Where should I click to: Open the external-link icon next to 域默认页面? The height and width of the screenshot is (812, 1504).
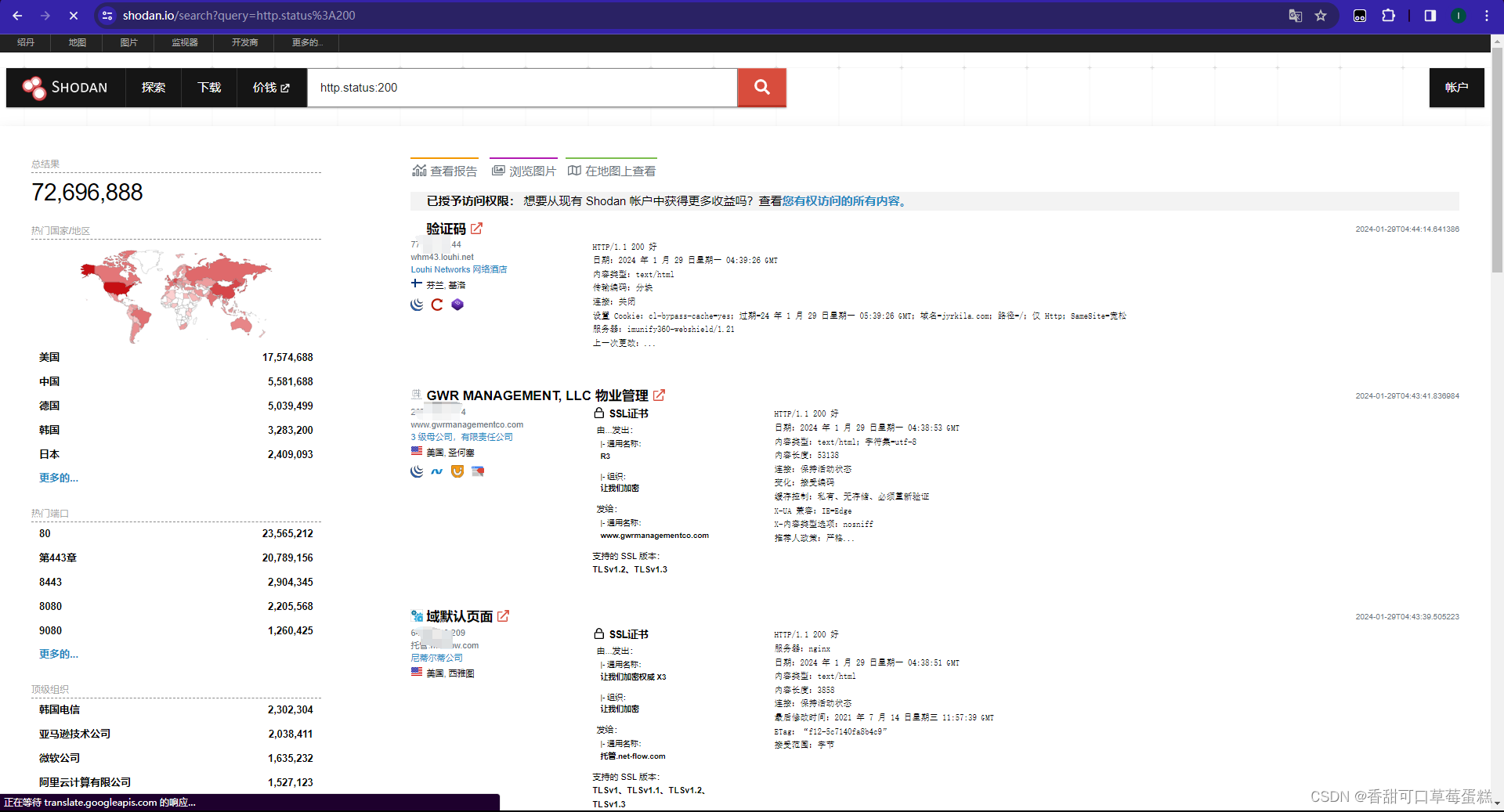[x=504, y=615]
